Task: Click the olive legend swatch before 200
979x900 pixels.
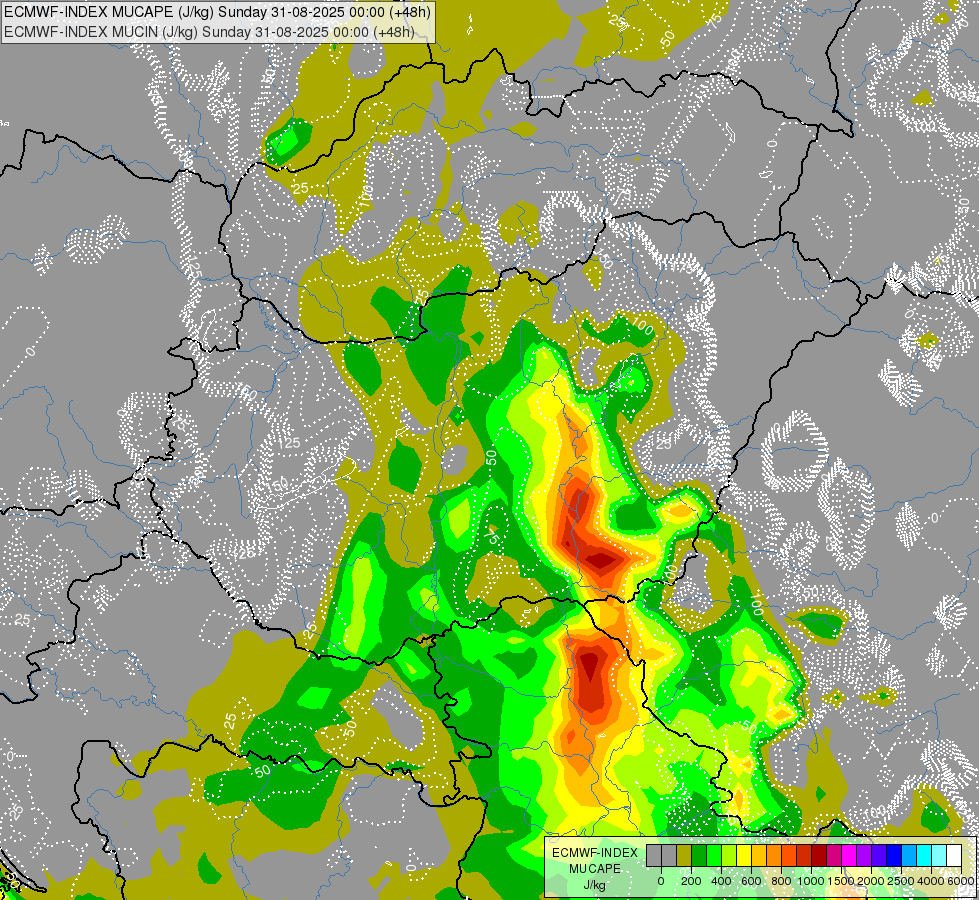Action: tap(684, 855)
